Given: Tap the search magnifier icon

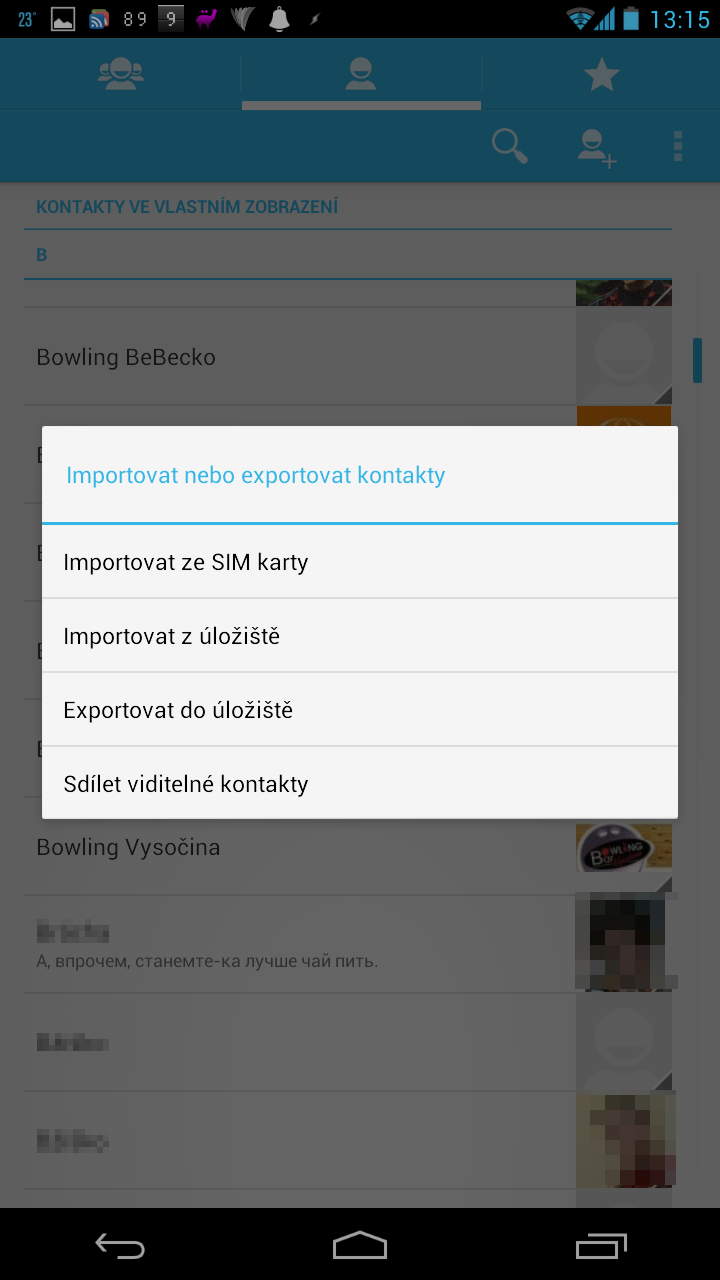Looking at the screenshot, I should point(510,146).
